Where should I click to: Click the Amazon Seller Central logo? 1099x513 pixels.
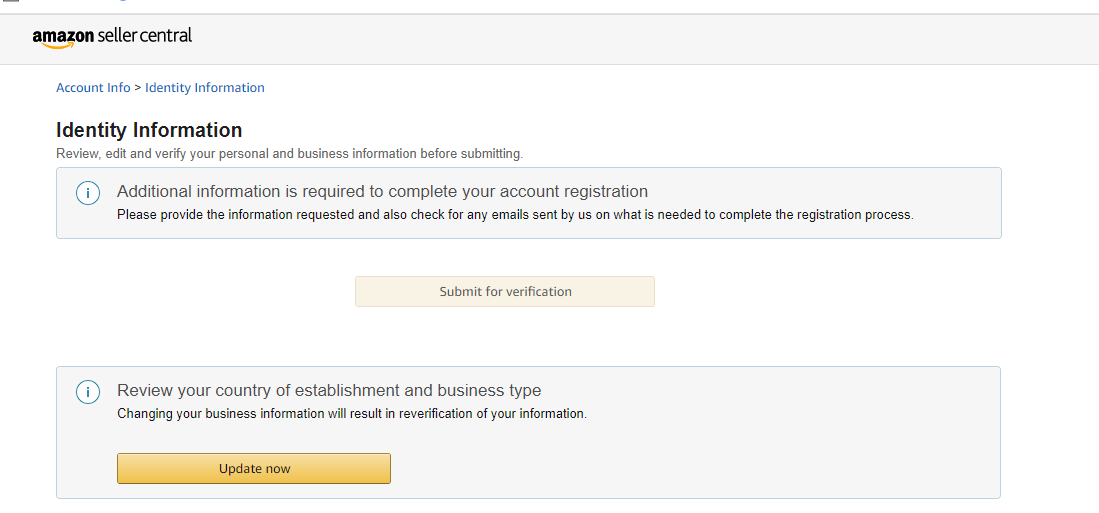(112, 37)
